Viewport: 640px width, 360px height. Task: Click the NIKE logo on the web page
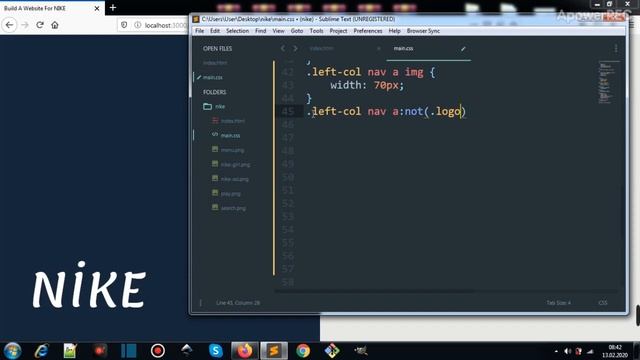[89, 285]
